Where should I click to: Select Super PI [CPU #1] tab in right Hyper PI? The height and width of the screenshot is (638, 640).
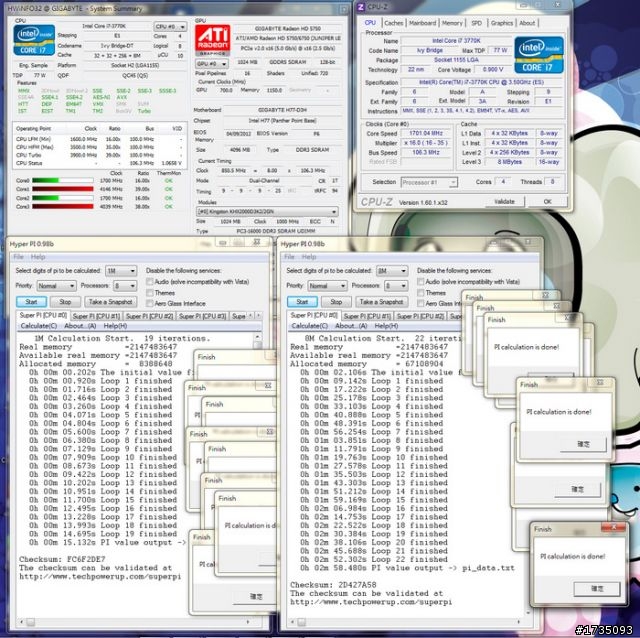(x=367, y=316)
